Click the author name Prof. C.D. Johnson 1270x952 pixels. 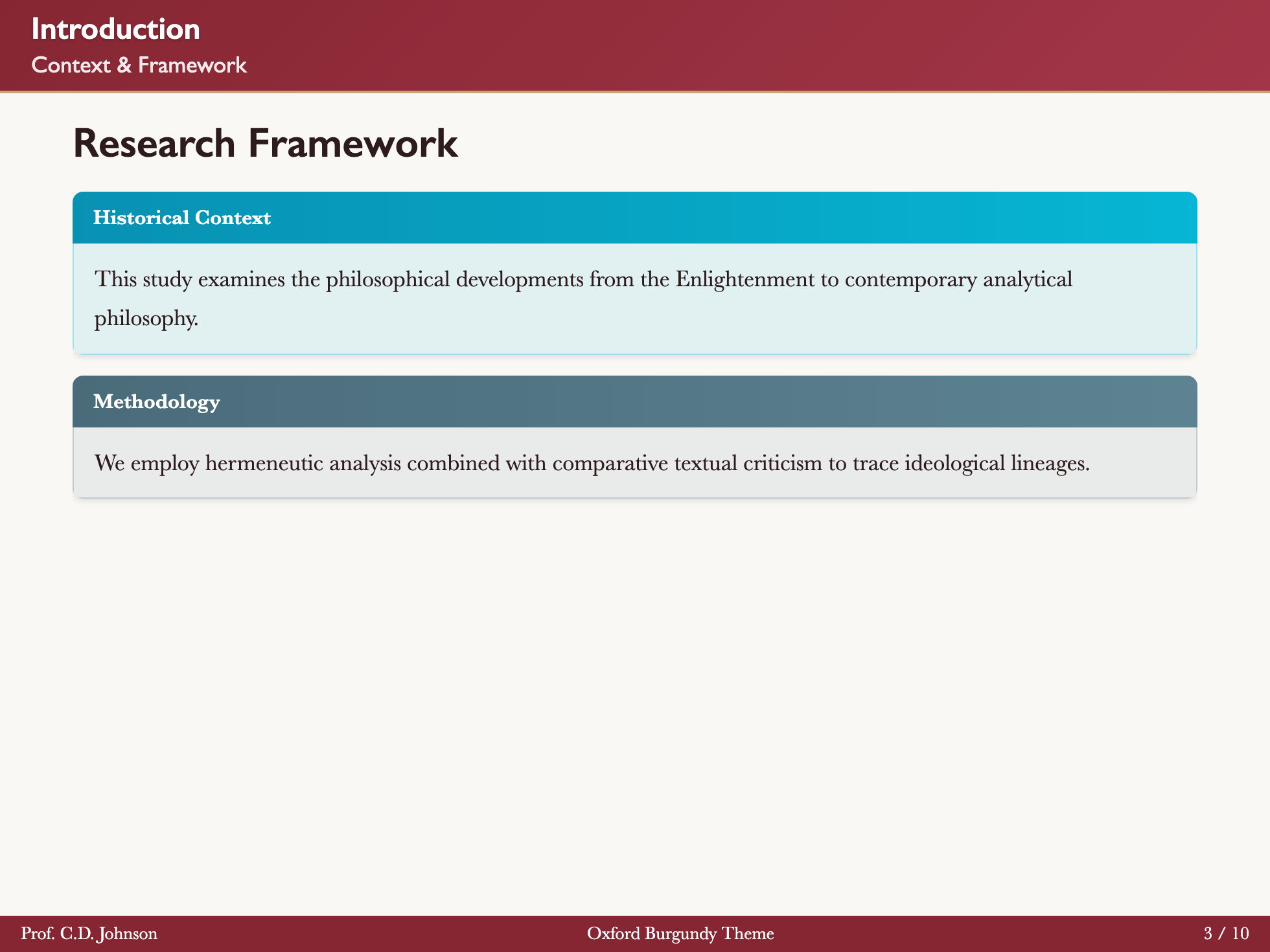pyautogui.click(x=89, y=933)
